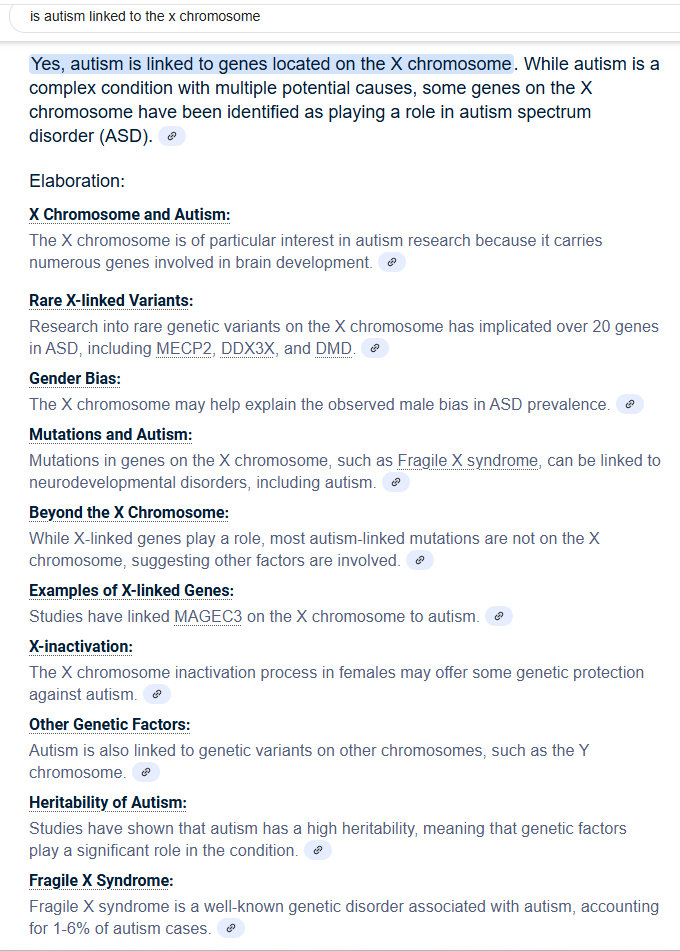The height and width of the screenshot is (951, 680).
Task: Click the DMD gene link
Action: pos(334,349)
